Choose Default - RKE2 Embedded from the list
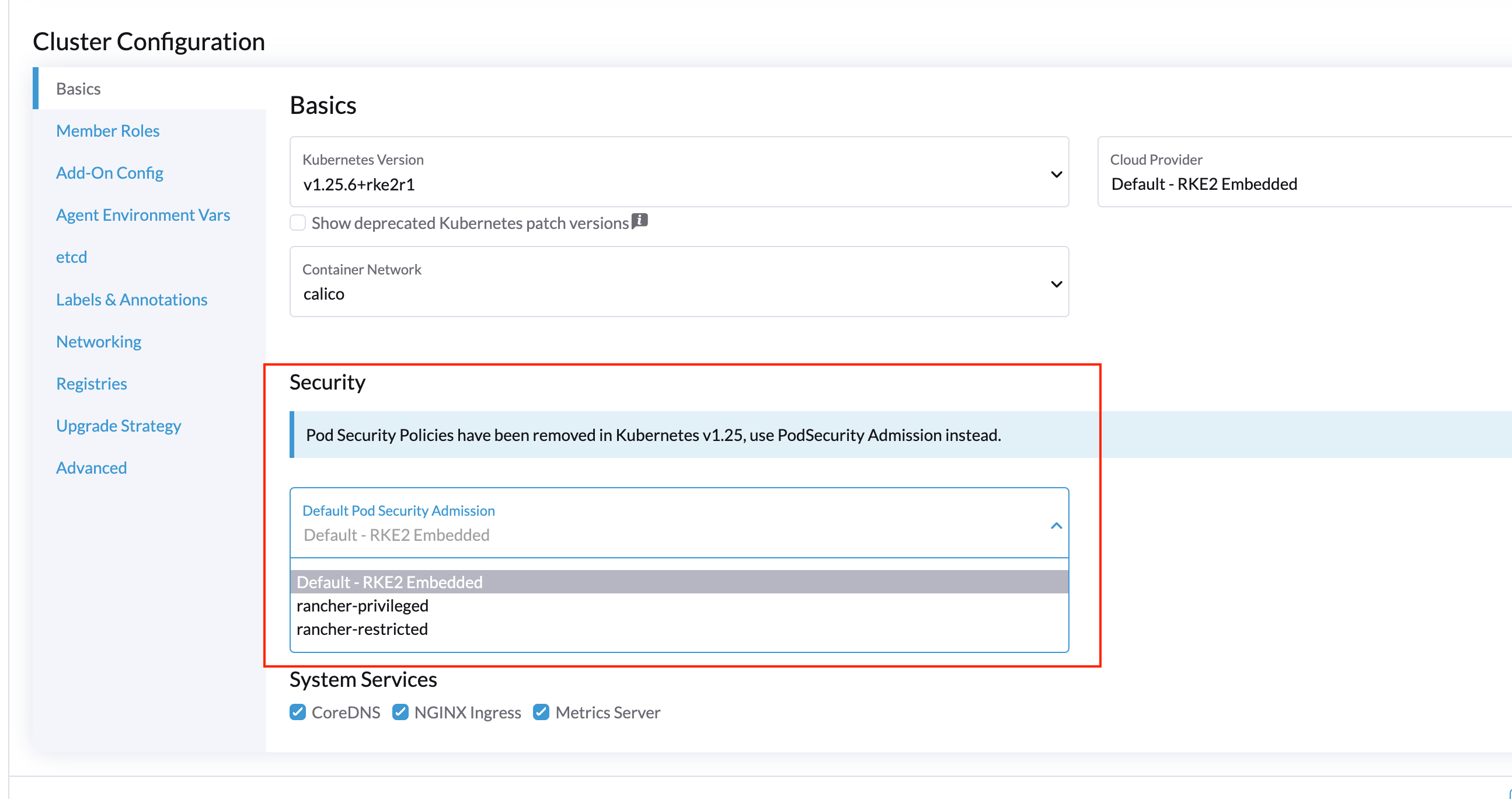The image size is (1512, 799). pos(389,582)
